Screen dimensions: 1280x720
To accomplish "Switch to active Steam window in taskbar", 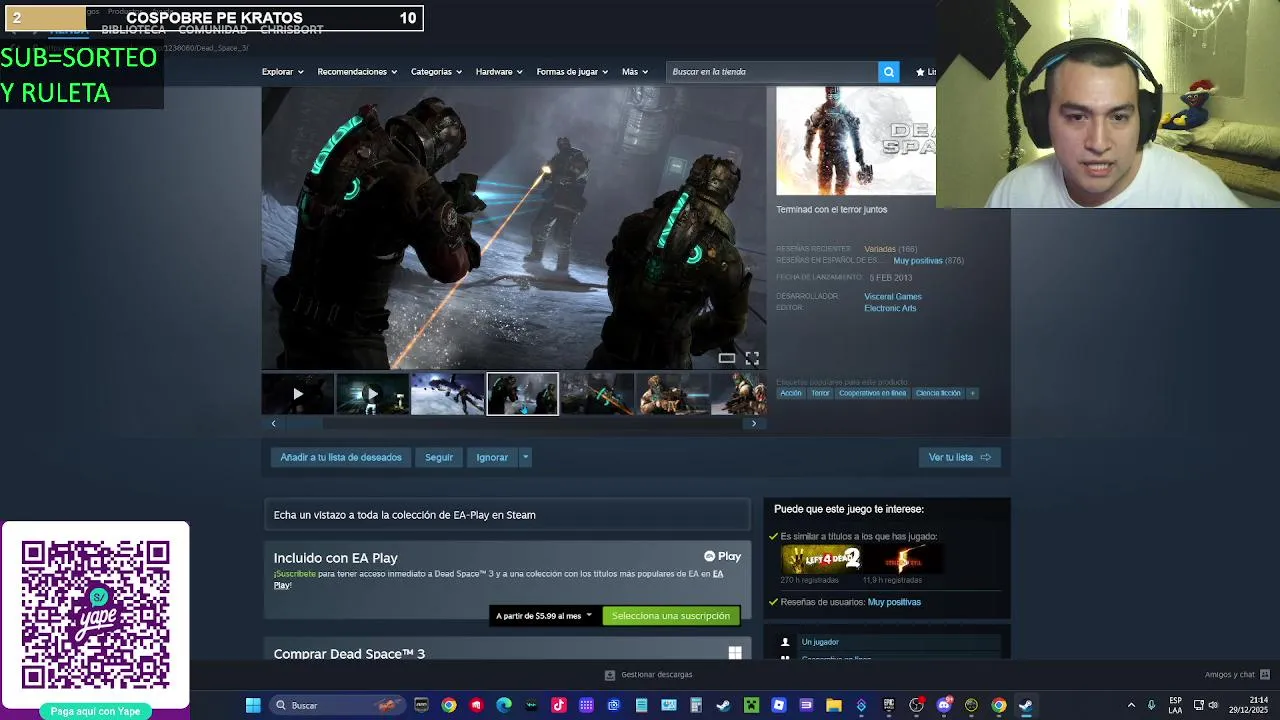I will coord(1026,705).
